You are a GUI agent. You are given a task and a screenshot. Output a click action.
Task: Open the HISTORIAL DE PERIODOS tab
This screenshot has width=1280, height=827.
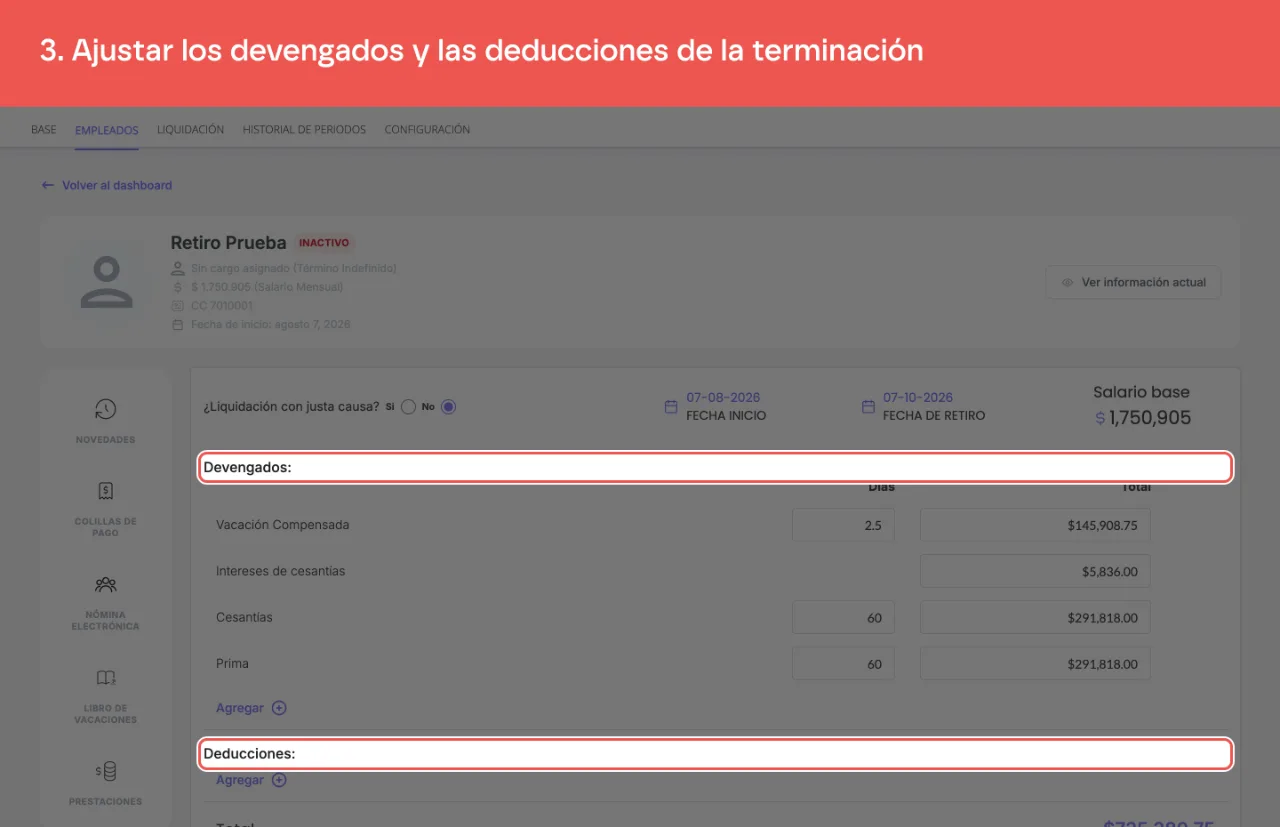pos(304,130)
